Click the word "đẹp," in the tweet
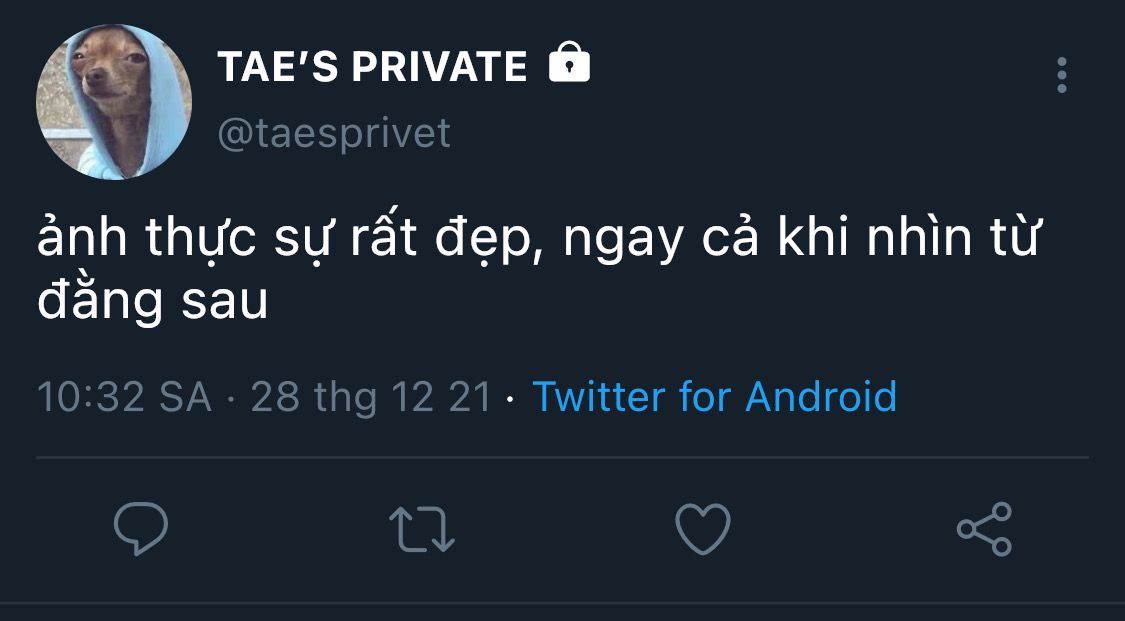1125x621 pixels. [x=489, y=240]
